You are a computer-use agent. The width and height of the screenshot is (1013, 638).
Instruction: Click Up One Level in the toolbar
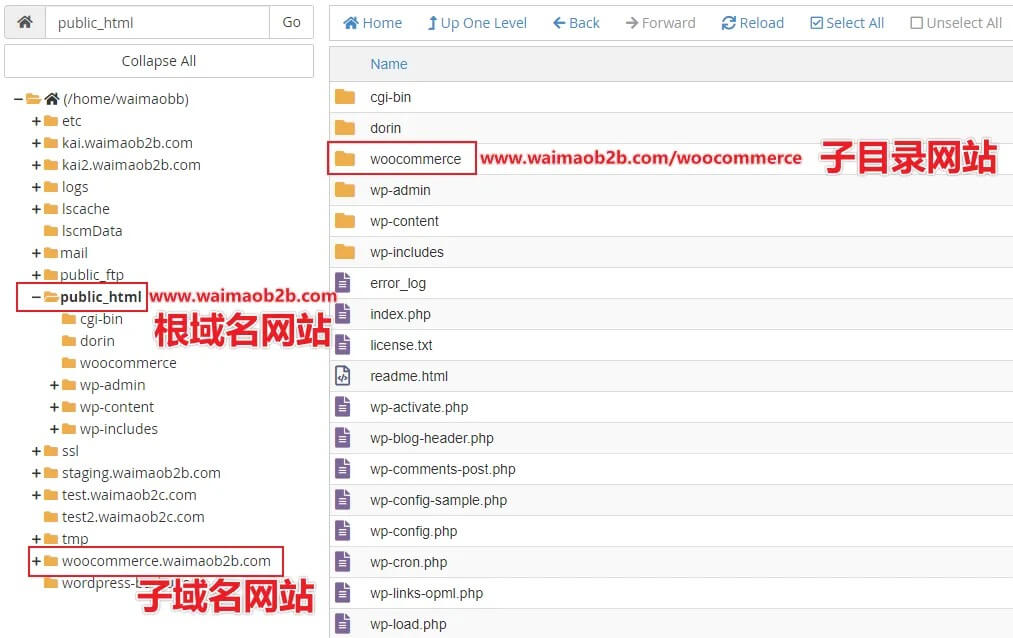point(476,22)
